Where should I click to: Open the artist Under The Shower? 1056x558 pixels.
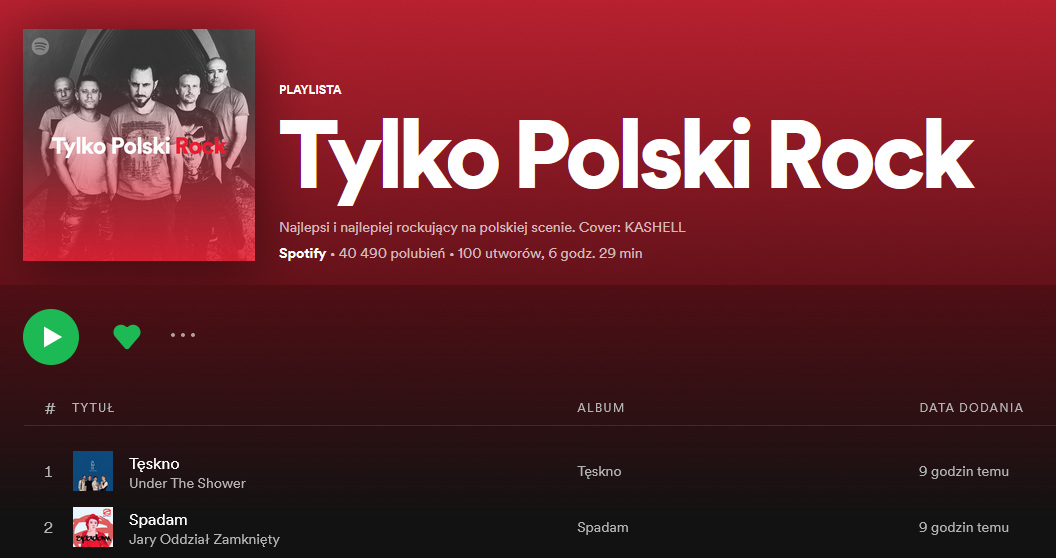click(187, 483)
